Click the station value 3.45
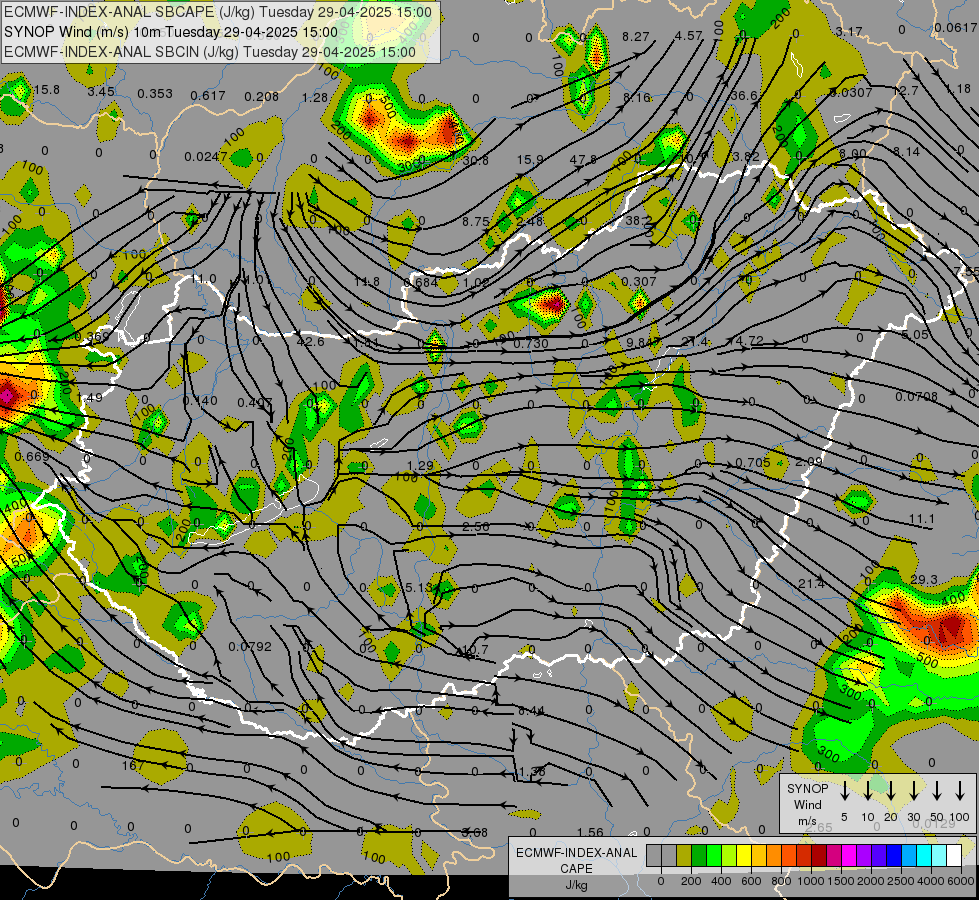The height and width of the screenshot is (900, 979). pos(101,92)
